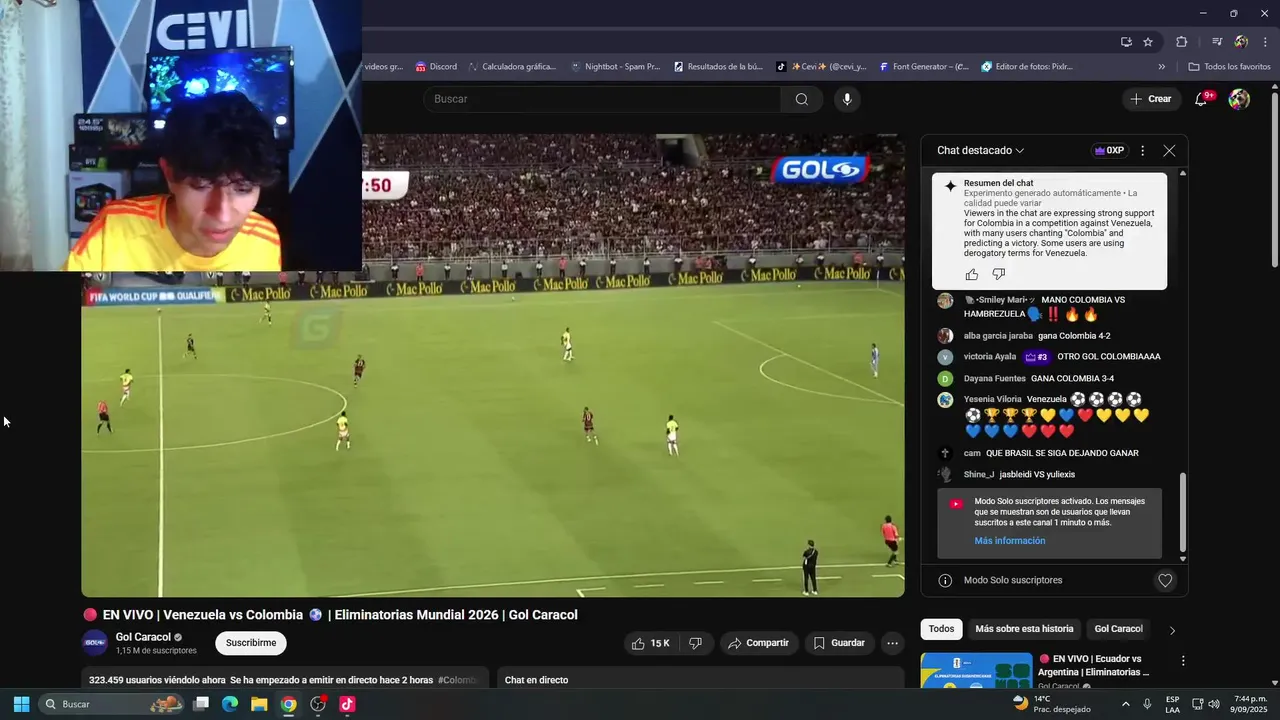Click the YouTube search magnifier button
The height and width of the screenshot is (720, 1280).
point(801,99)
